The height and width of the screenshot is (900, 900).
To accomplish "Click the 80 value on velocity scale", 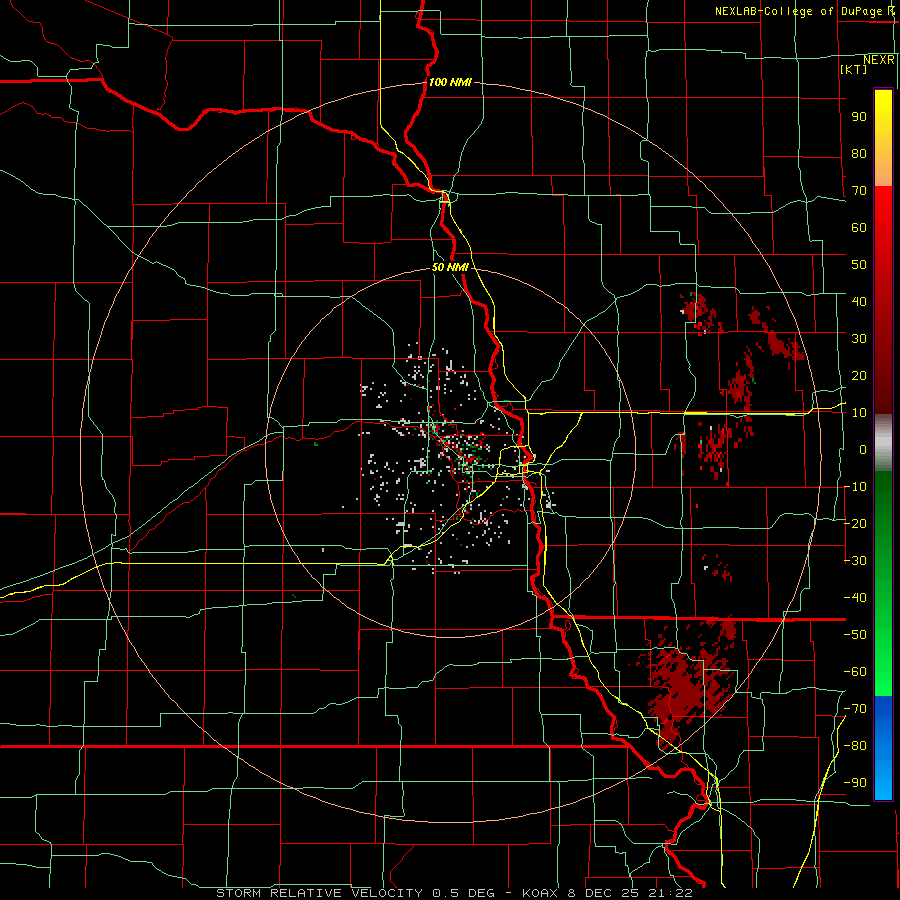I will (x=859, y=154).
